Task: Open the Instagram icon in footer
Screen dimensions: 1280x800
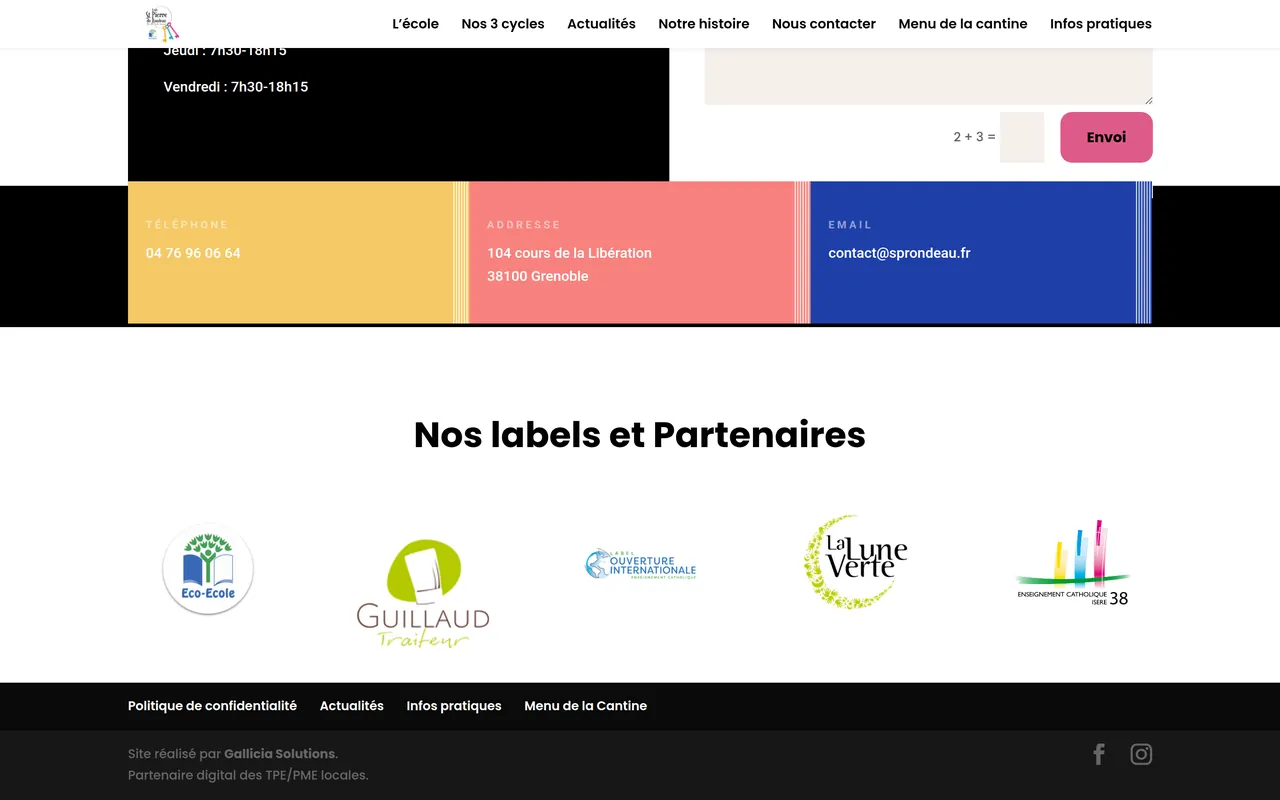Action: 1141,754
